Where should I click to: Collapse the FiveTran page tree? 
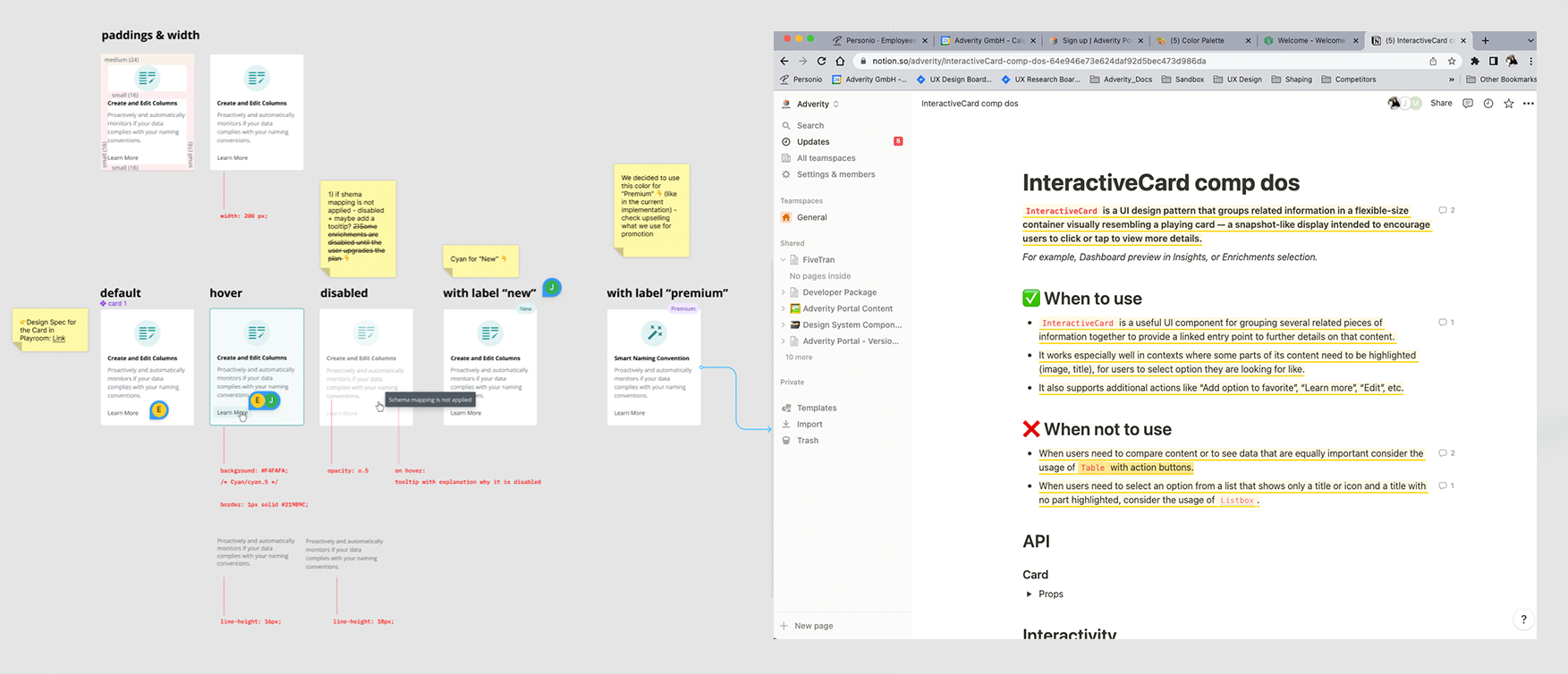click(784, 260)
